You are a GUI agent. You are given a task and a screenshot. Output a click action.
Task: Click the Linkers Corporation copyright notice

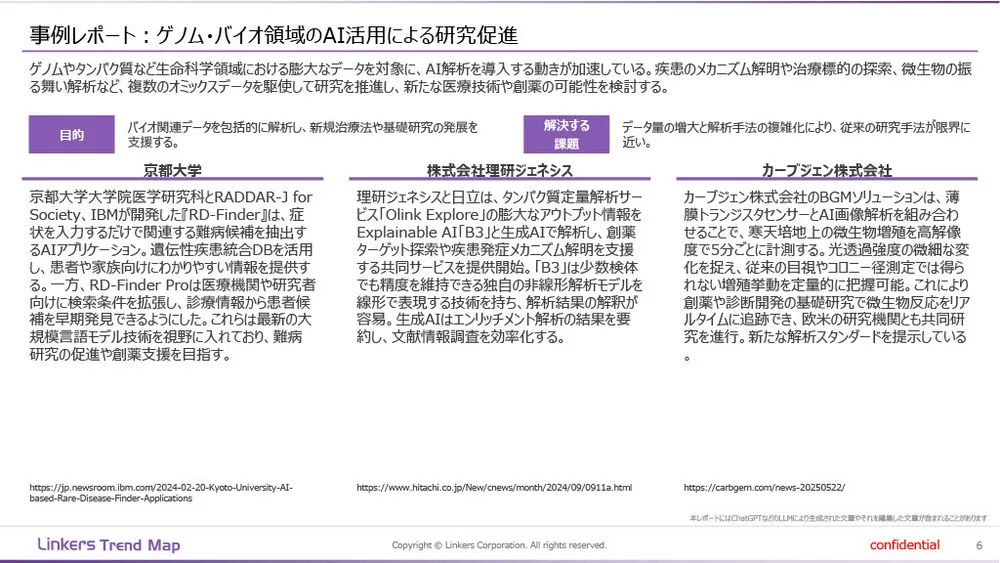499,545
